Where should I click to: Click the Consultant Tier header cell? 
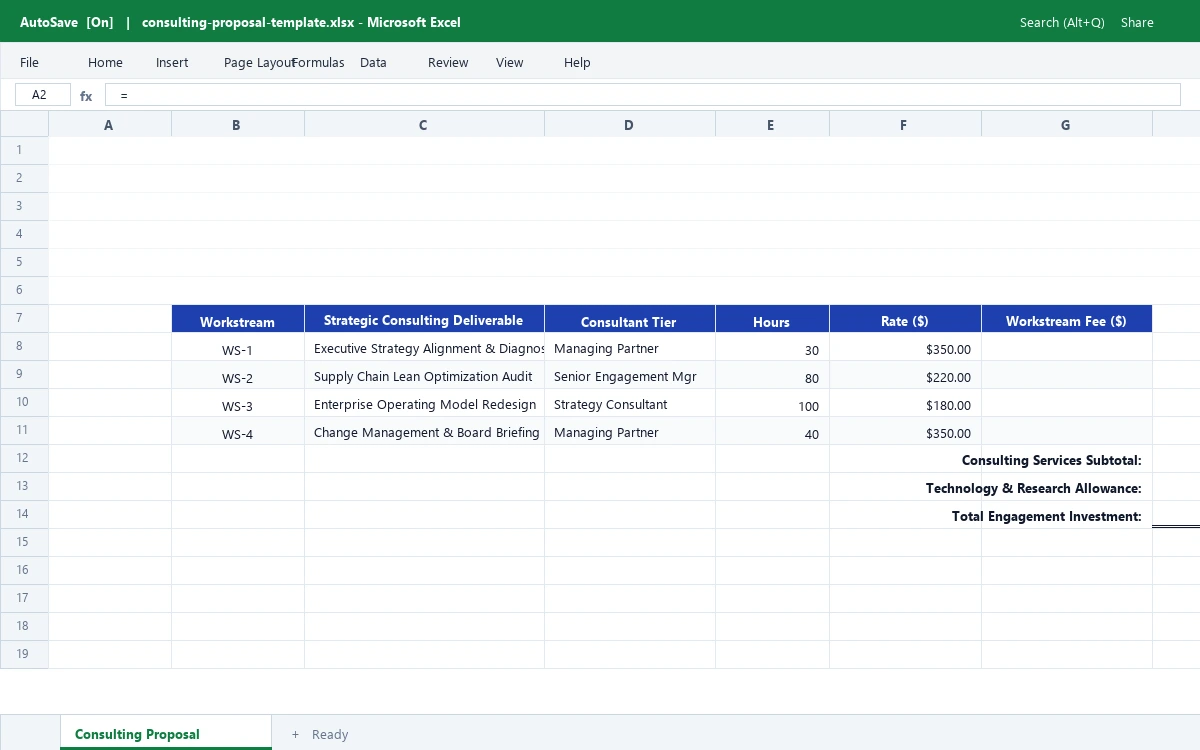[x=630, y=319]
